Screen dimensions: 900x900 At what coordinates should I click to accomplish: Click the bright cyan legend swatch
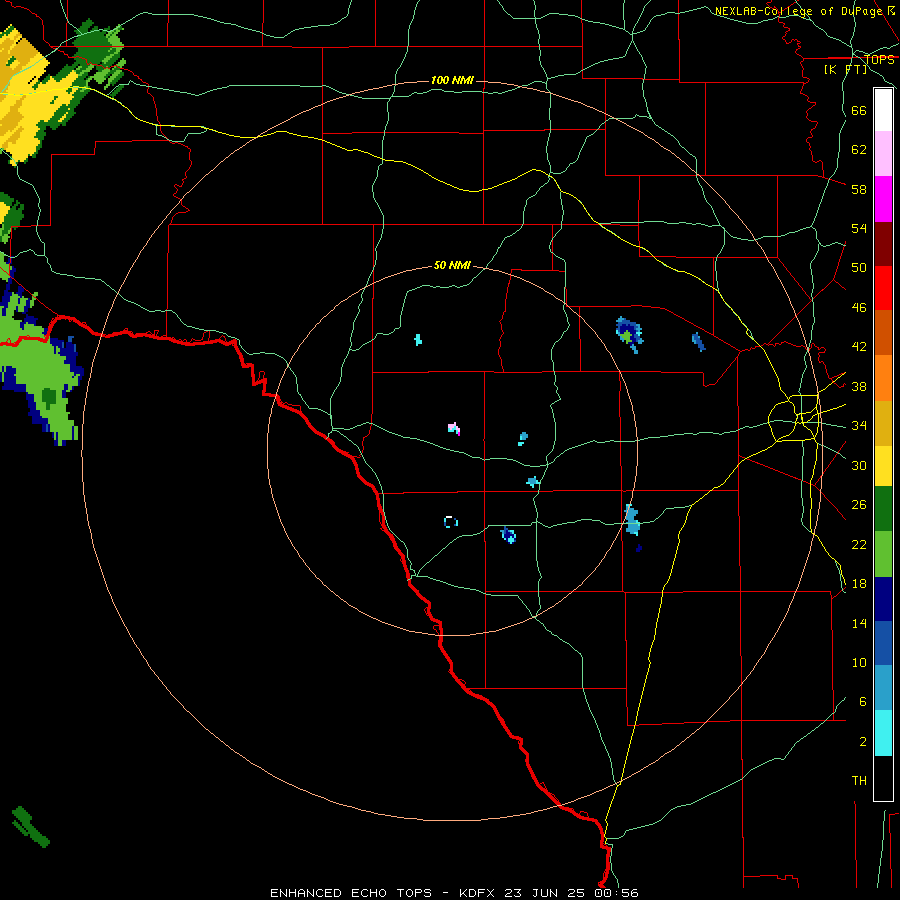point(883,733)
